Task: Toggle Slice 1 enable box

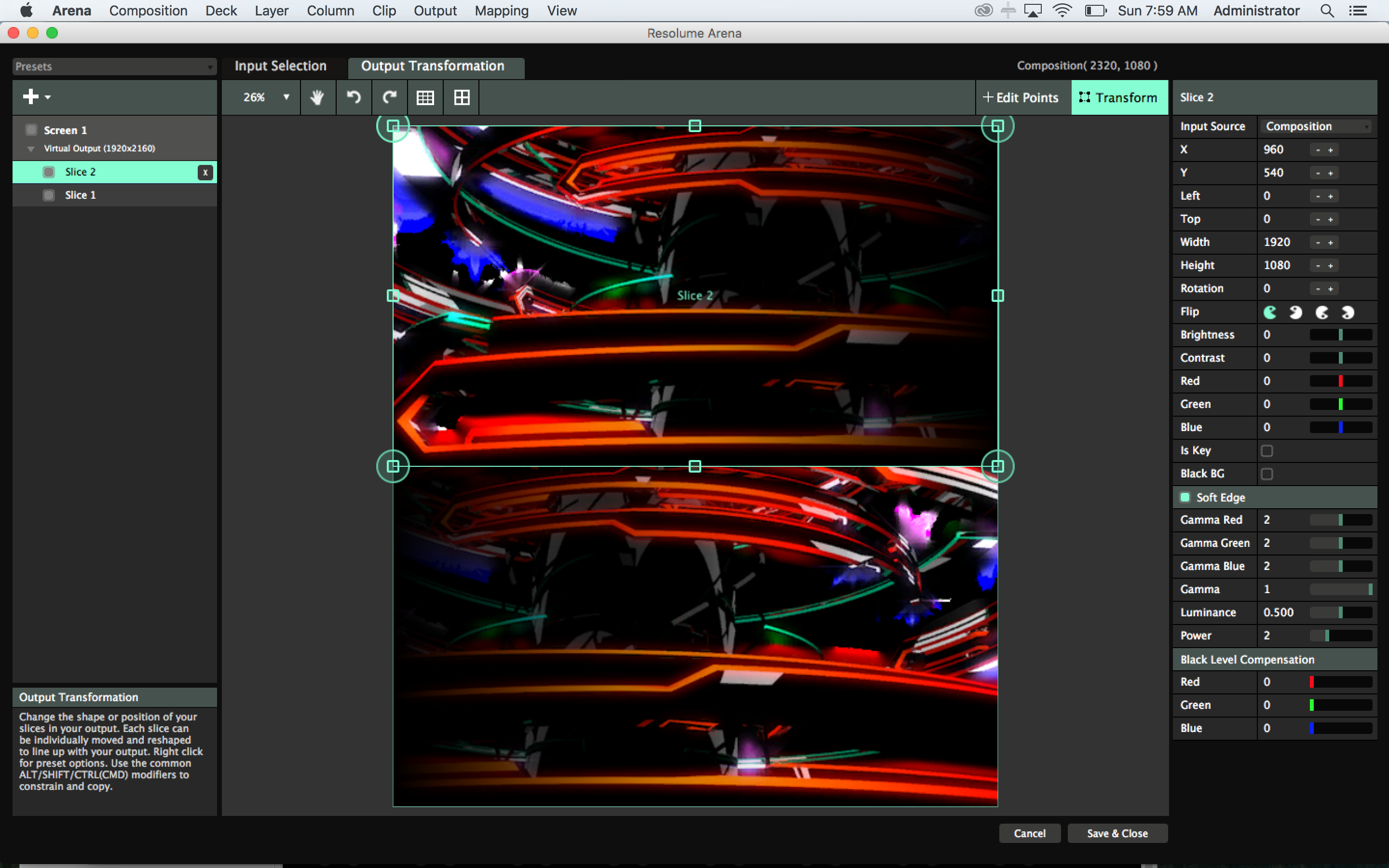Action: pos(49,195)
